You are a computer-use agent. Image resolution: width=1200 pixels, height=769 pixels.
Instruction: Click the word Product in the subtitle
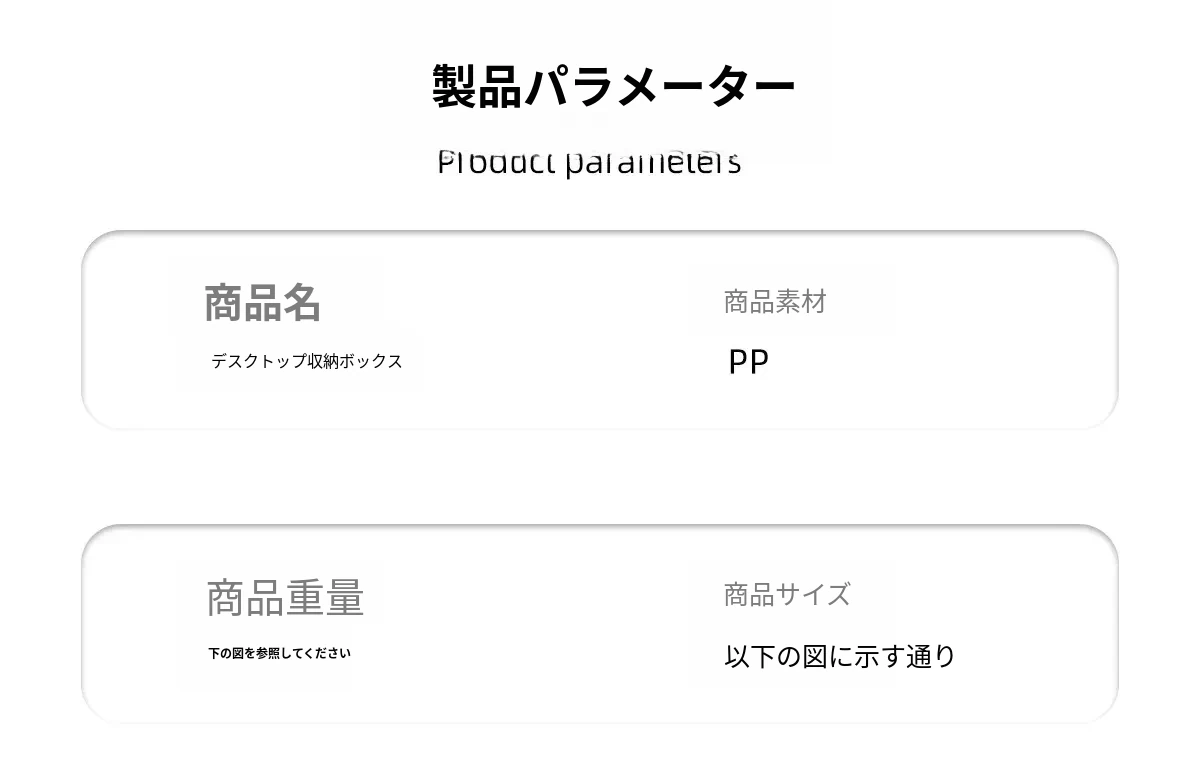click(x=496, y=162)
